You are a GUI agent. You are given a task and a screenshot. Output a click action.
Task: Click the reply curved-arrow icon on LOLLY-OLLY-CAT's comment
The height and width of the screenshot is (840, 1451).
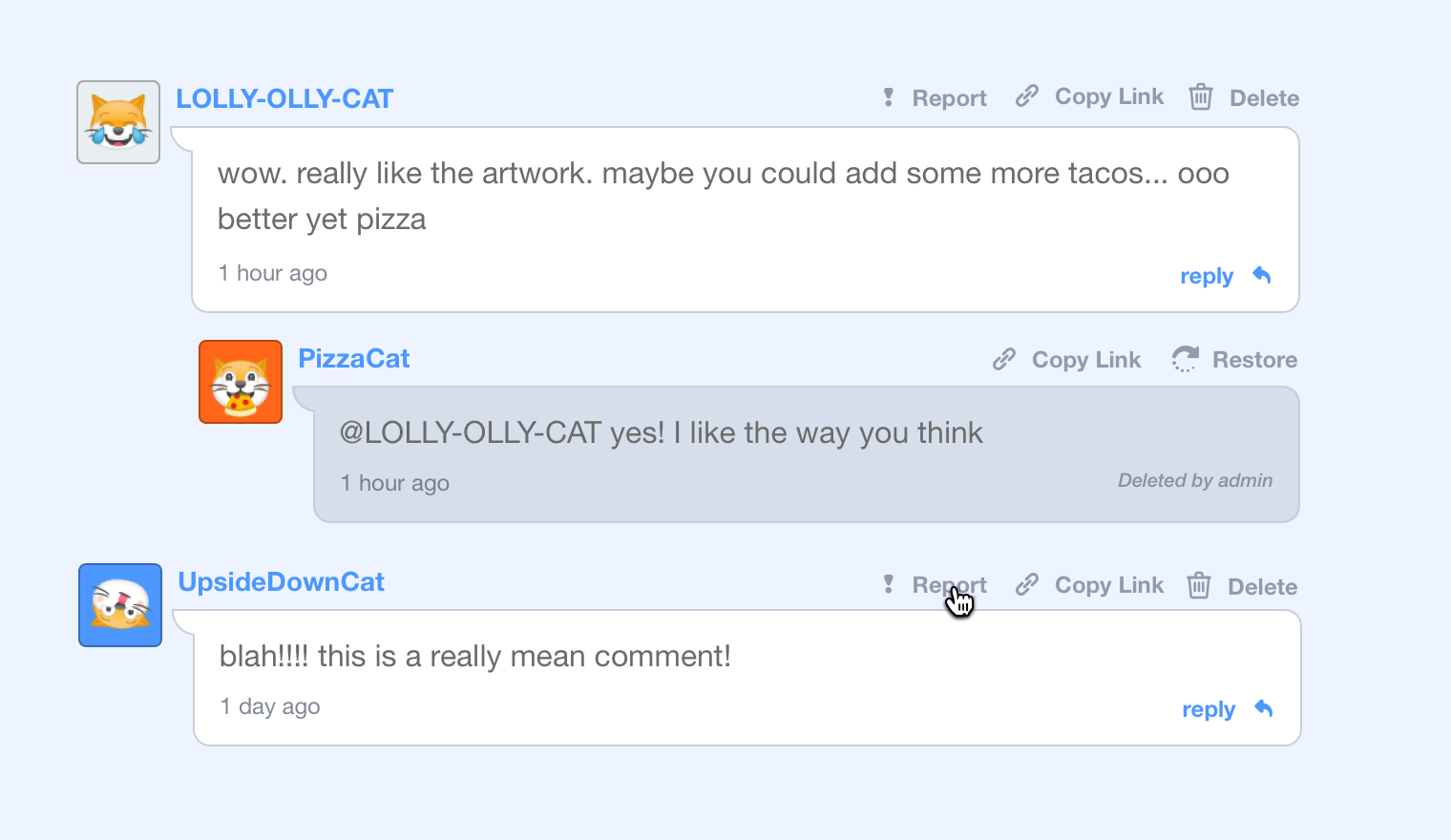1261,275
